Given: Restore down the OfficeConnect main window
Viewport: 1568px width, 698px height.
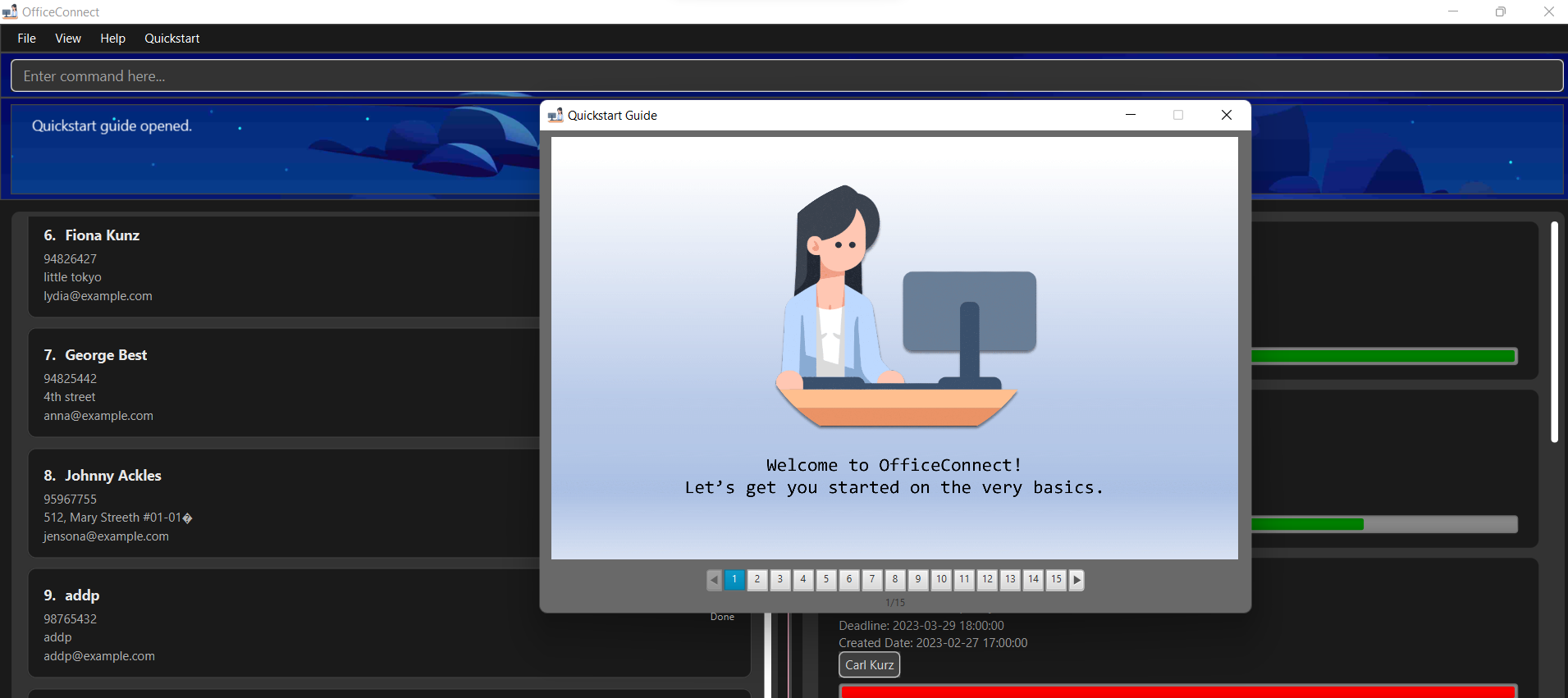Looking at the screenshot, I should point(1501,11).
